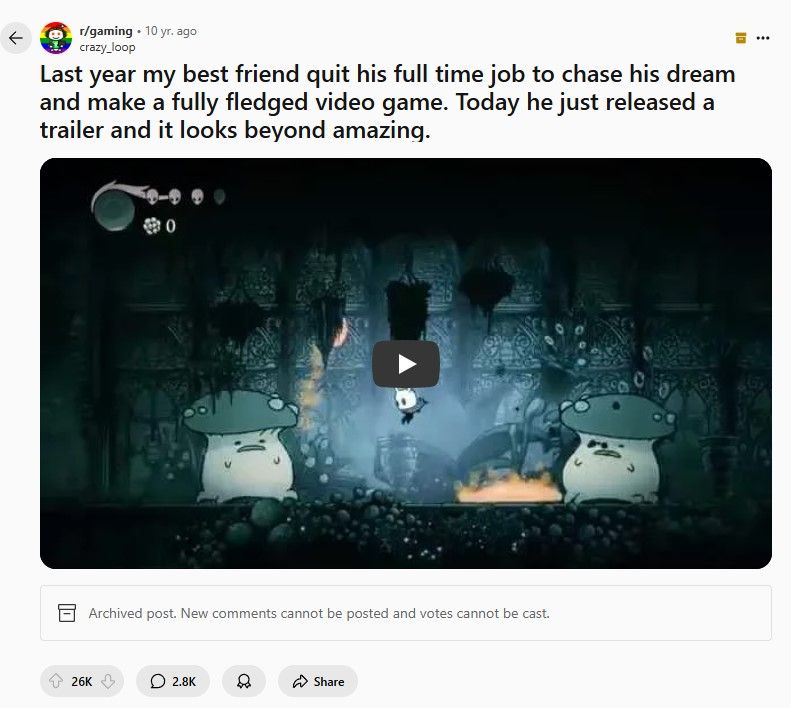This screenshot has width=791, height=708.
Task: Open the three-dot post options menu
Action: (763, 38)
